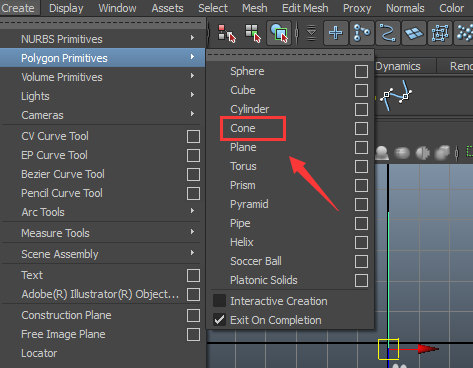
Task: Expand Lights submenu arrow
Action: (x=192, y=95)
